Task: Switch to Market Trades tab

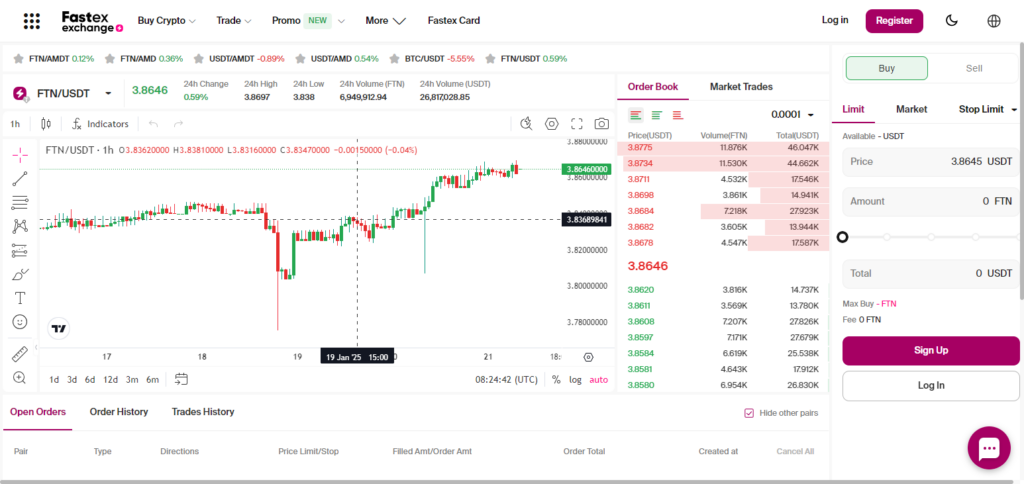Action: coord(741,86)
